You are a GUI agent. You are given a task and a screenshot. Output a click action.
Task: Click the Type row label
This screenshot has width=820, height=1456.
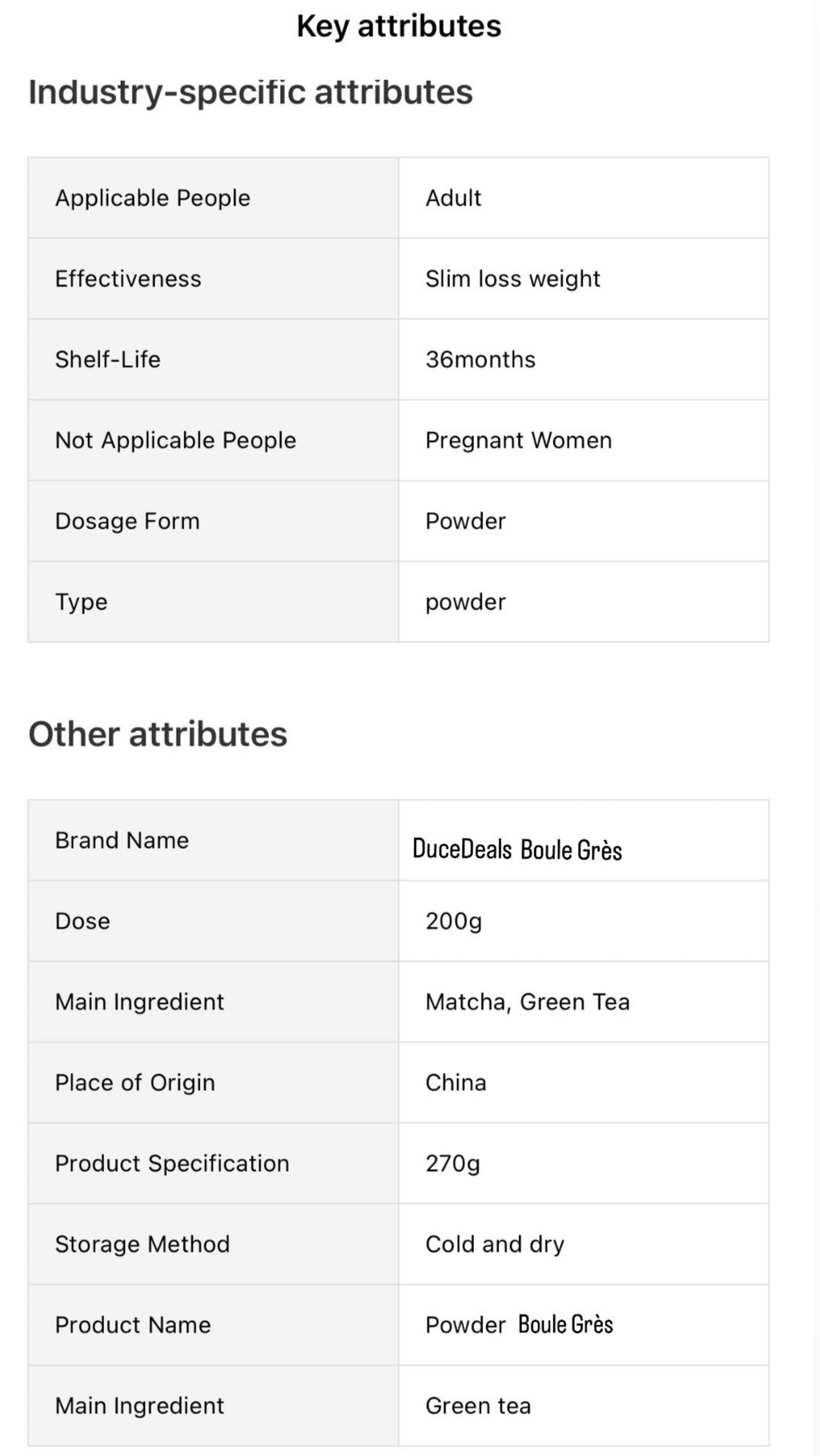point(81,602)
